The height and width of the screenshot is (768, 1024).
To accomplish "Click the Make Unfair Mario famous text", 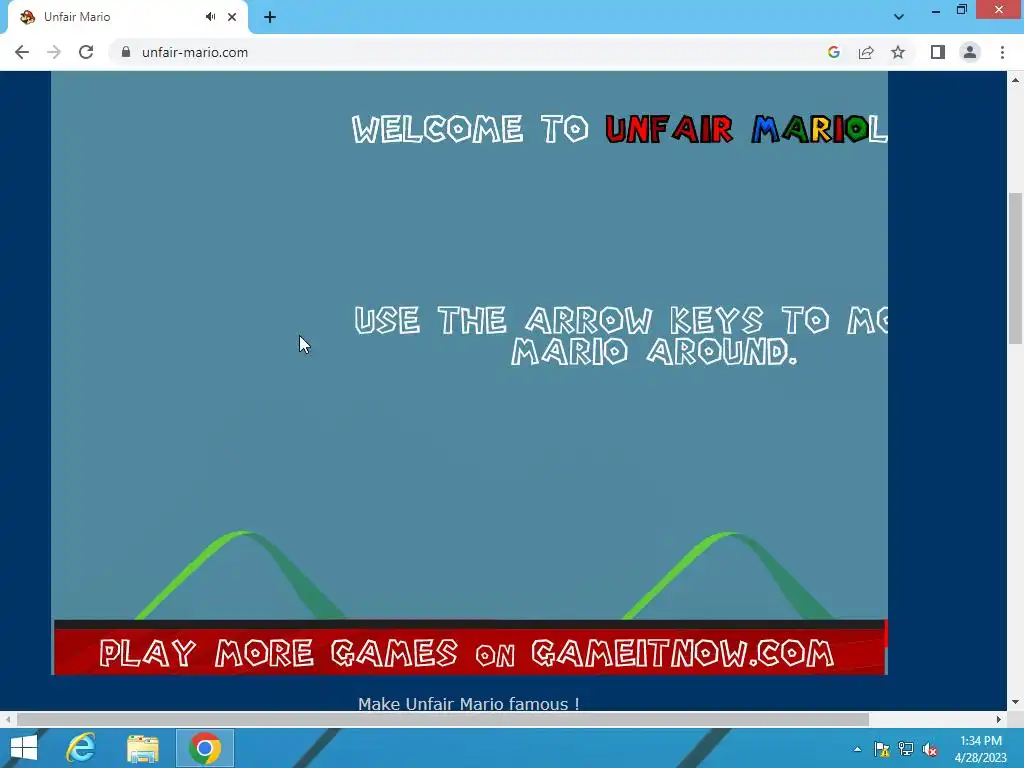I will (468, 704).
